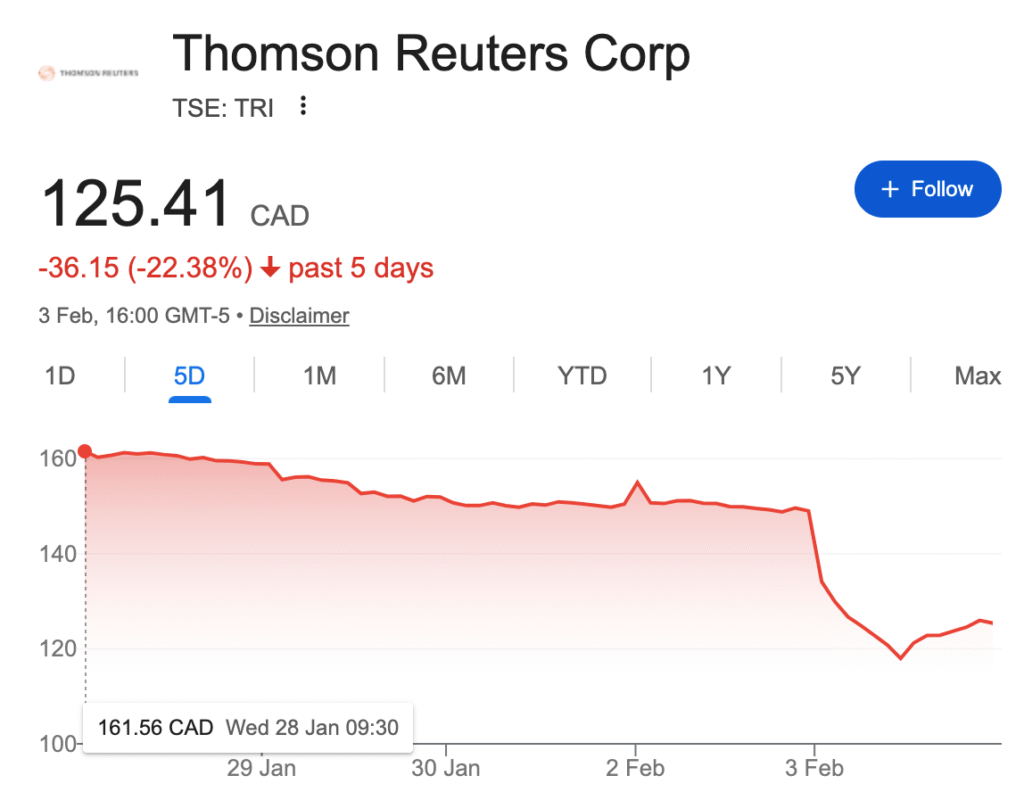
Task: Open the Disclaimer link
Action: pos(298,315)
